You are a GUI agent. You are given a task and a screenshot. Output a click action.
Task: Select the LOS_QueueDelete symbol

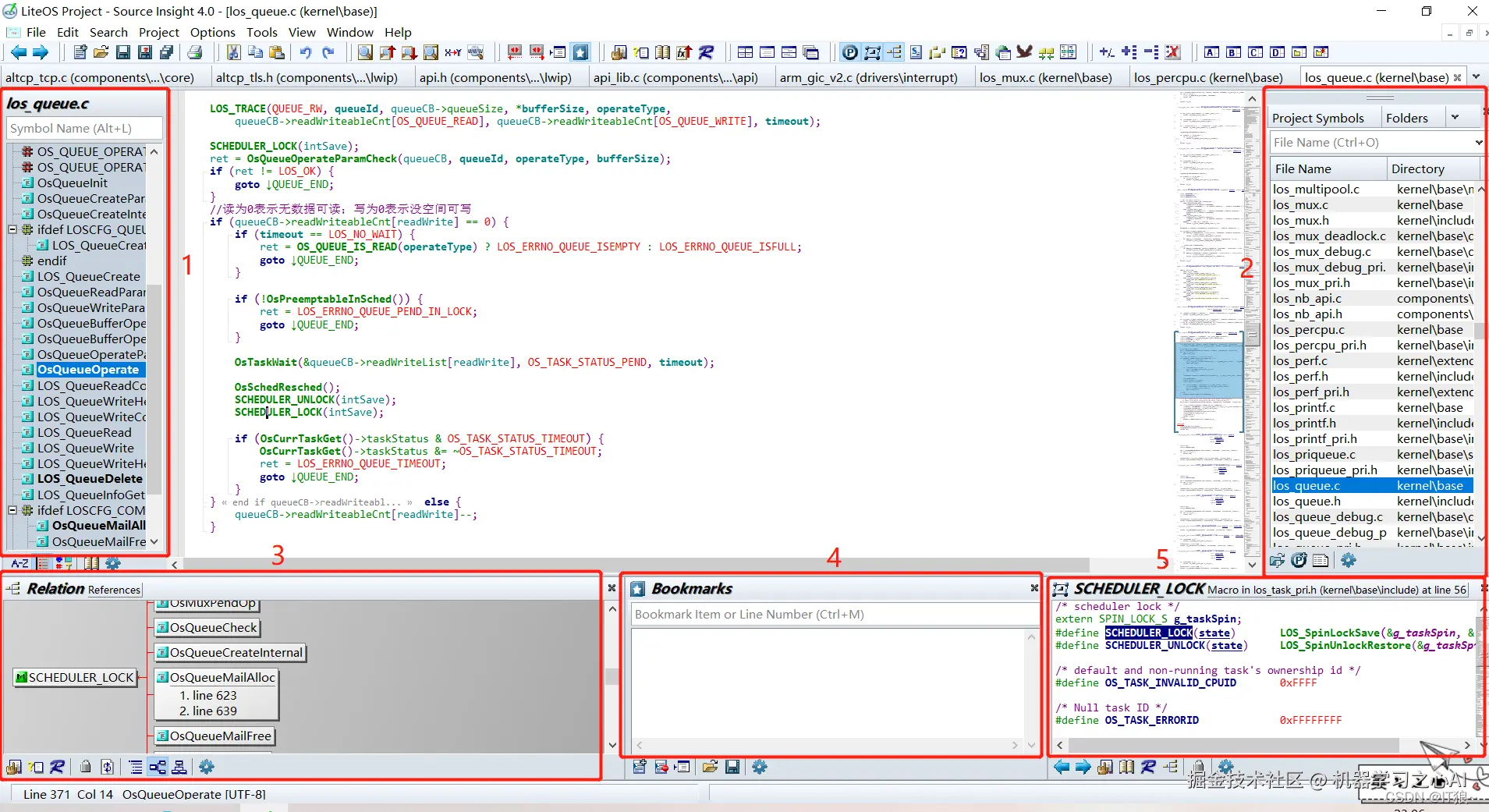pyautogui.click(x=90, y=479)
